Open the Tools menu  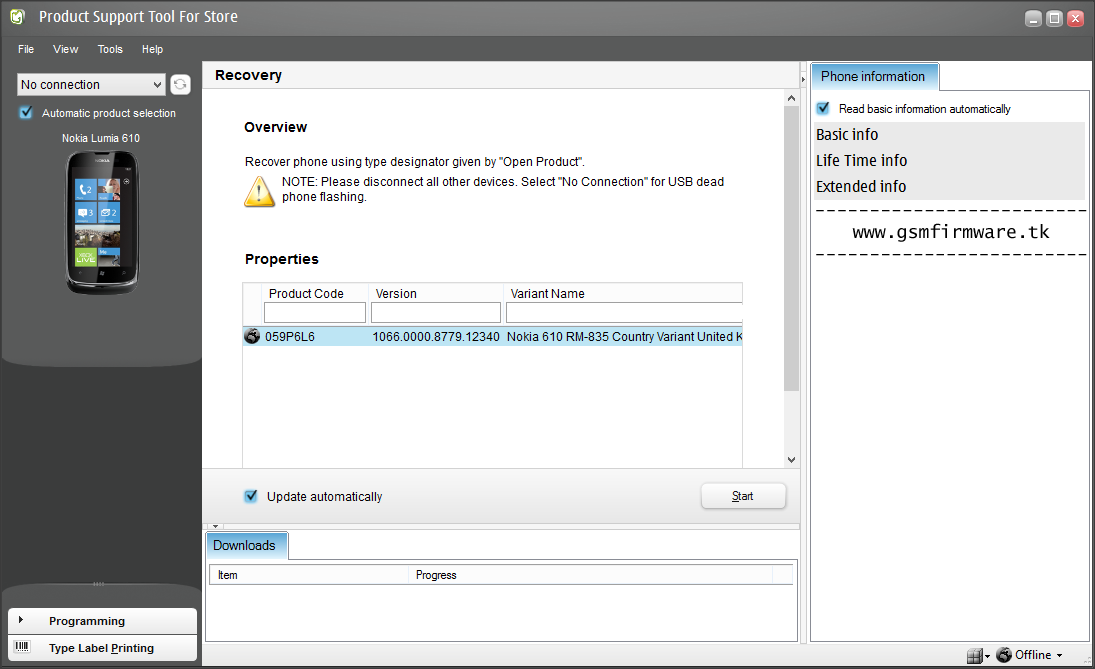(x=110, y=49)
